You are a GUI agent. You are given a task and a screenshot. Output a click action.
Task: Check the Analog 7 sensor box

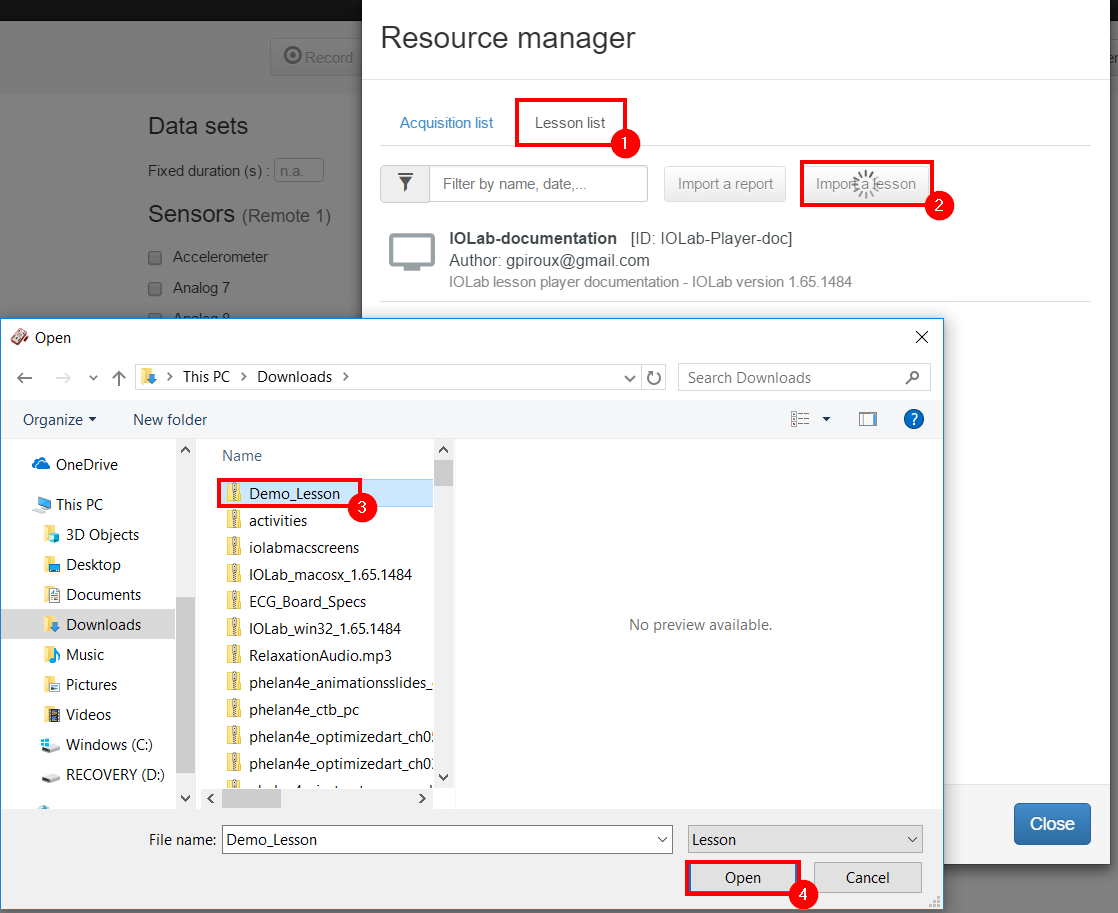(155, 289)
